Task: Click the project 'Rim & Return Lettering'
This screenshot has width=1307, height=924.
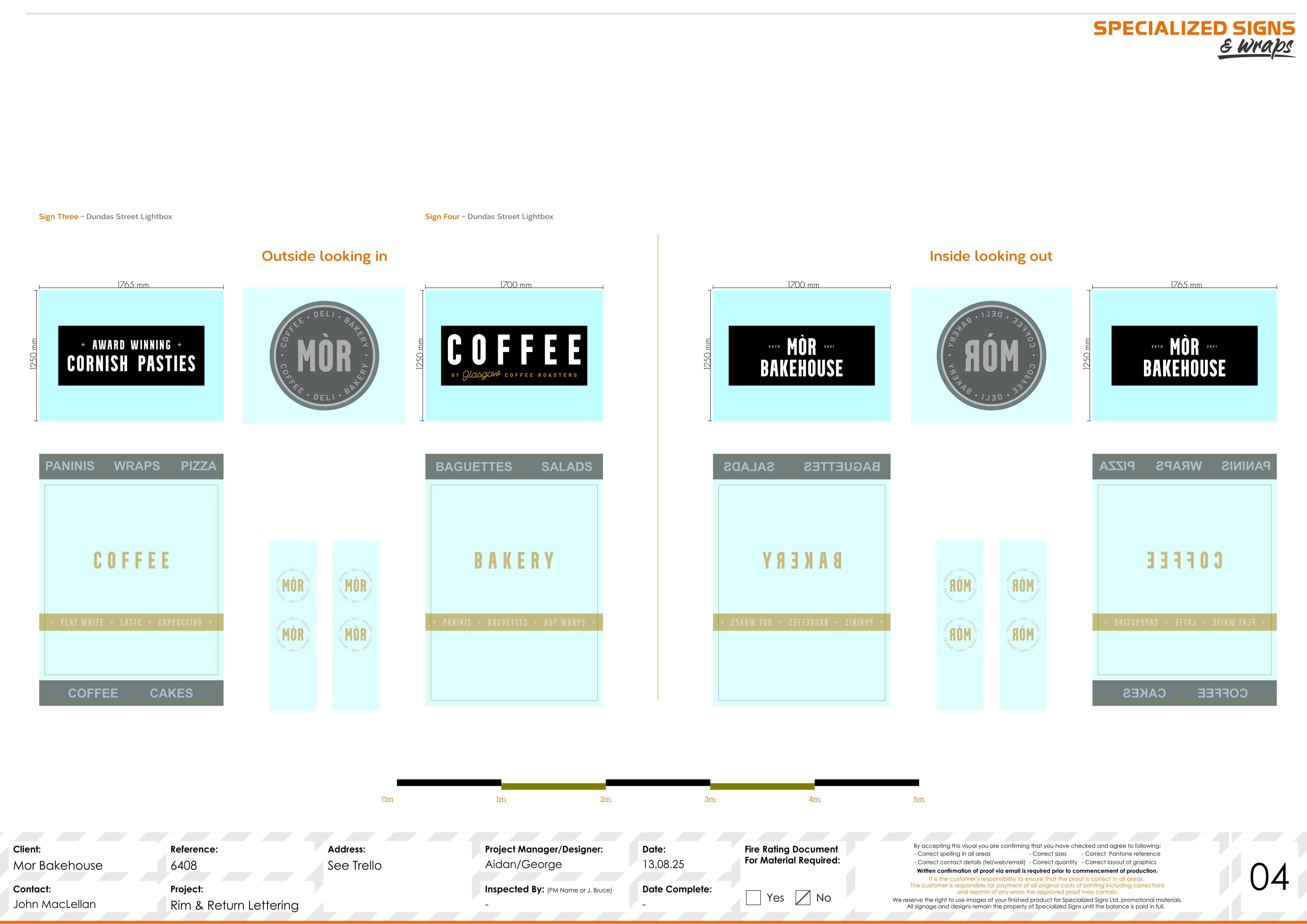Action: click(x=235, y=905)
